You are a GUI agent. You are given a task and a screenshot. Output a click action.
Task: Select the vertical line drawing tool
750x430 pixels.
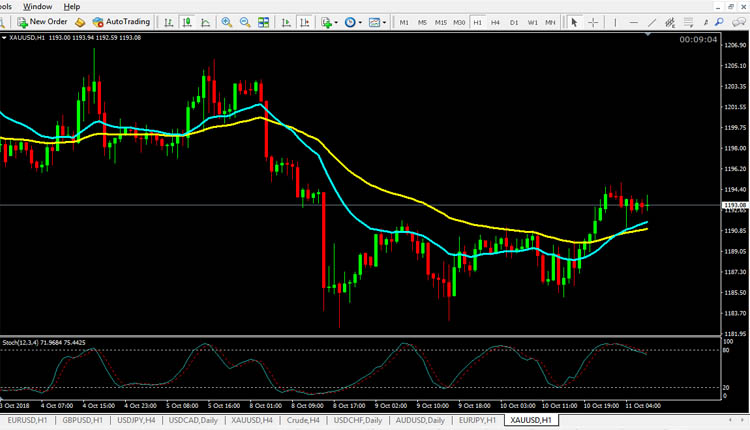(x=615, y=22)
